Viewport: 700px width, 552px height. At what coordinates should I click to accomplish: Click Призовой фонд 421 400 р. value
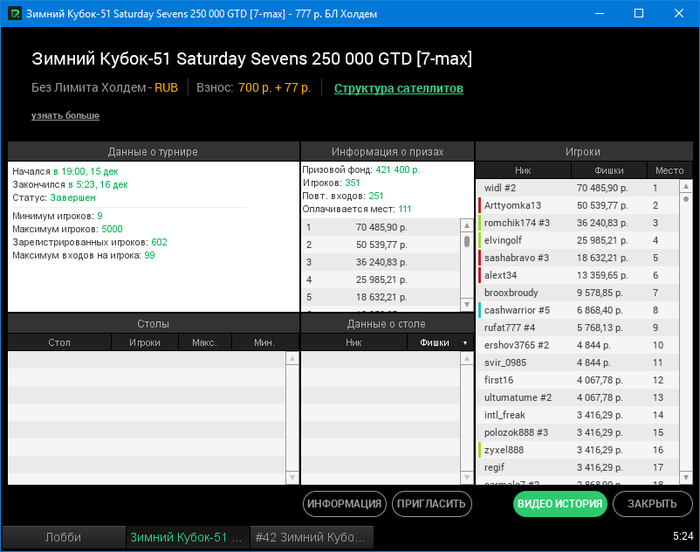tap(398, 170)
